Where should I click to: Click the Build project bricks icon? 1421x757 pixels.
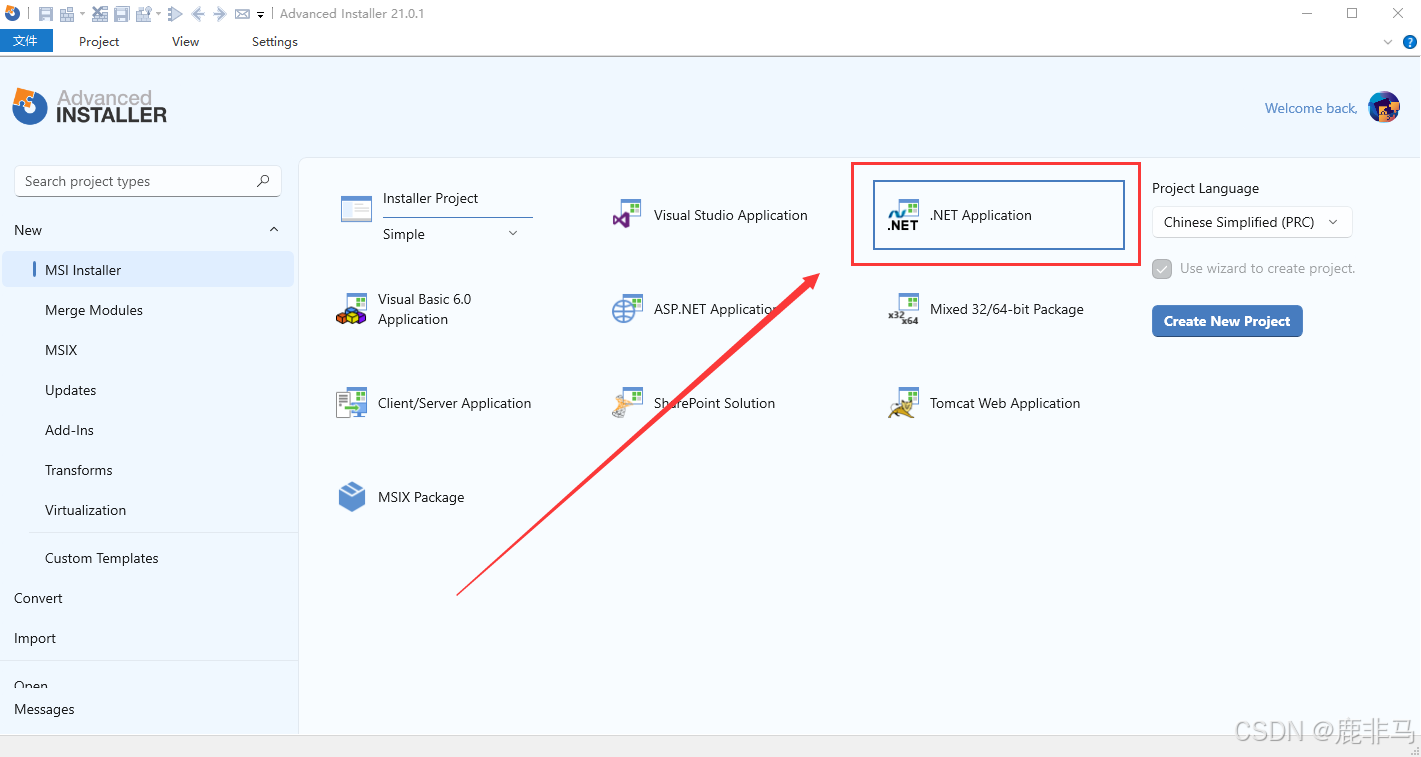coord(67,14)
